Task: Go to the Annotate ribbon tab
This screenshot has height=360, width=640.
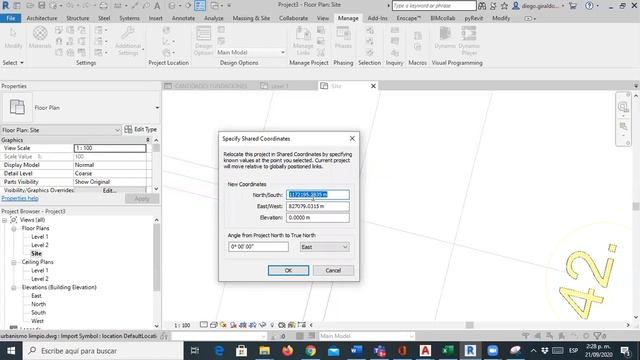Action: pos(183,18)
